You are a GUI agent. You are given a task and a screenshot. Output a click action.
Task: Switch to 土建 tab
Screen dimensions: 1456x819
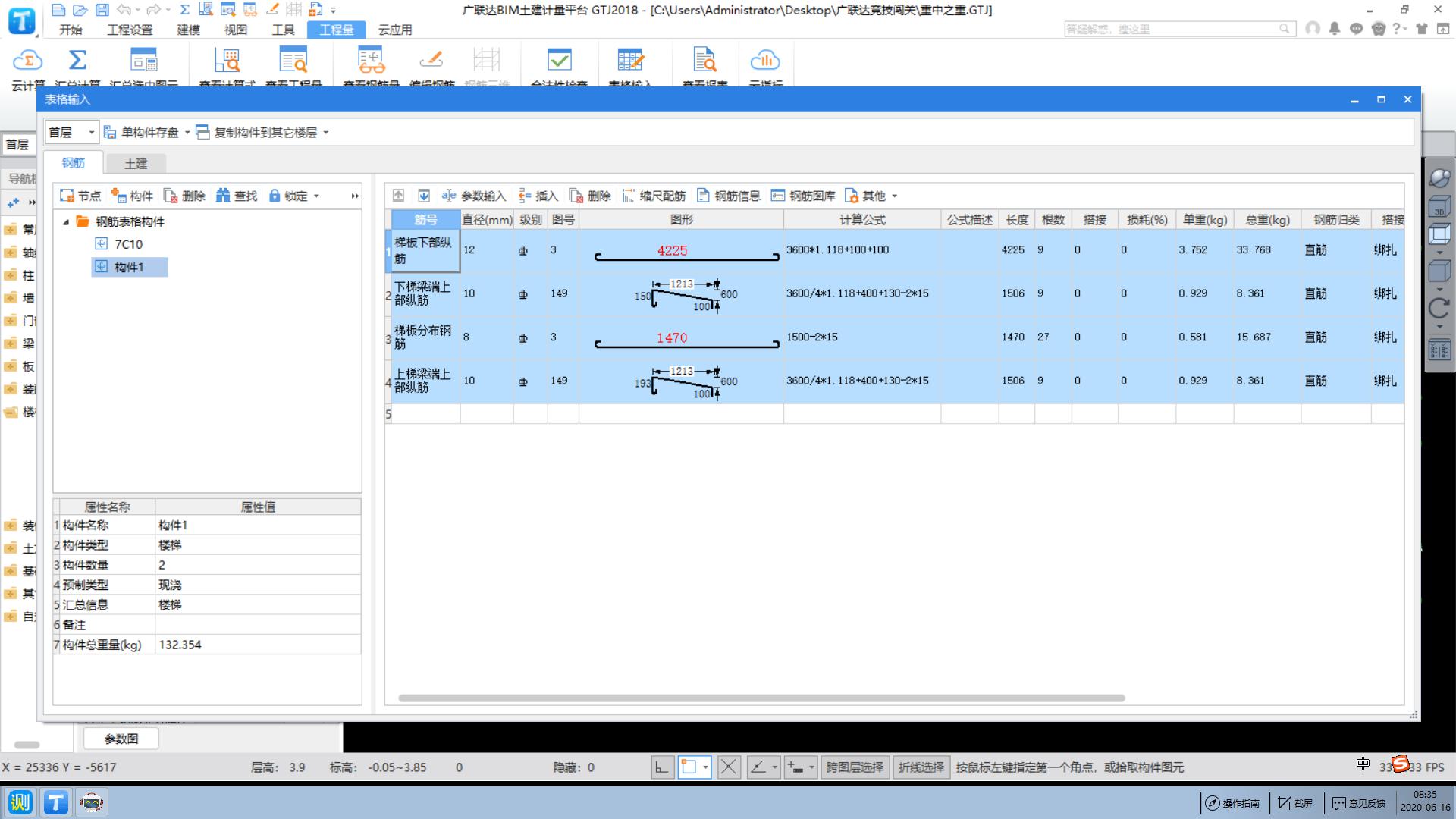coord(137,163)
